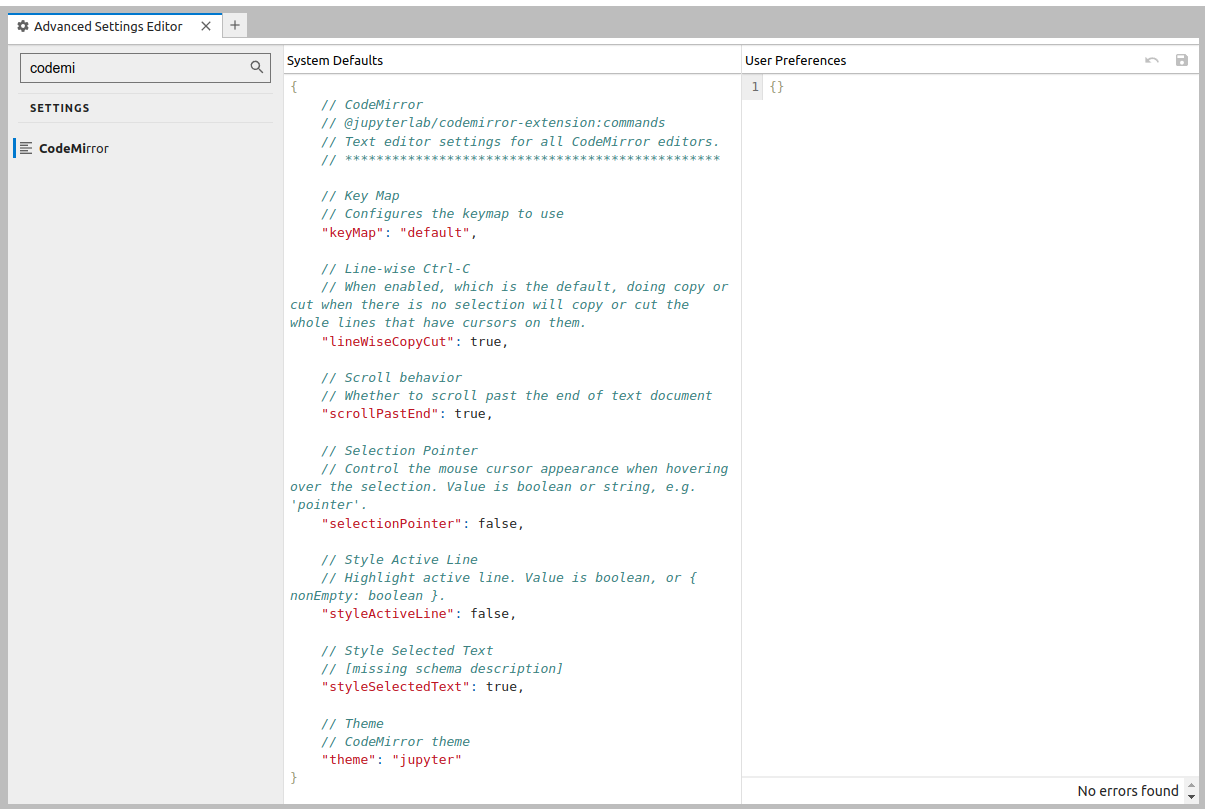Switch to the Advanced Settings Editor tab
The height and width of the screenshot is (809, 1205).
point(110,26)
